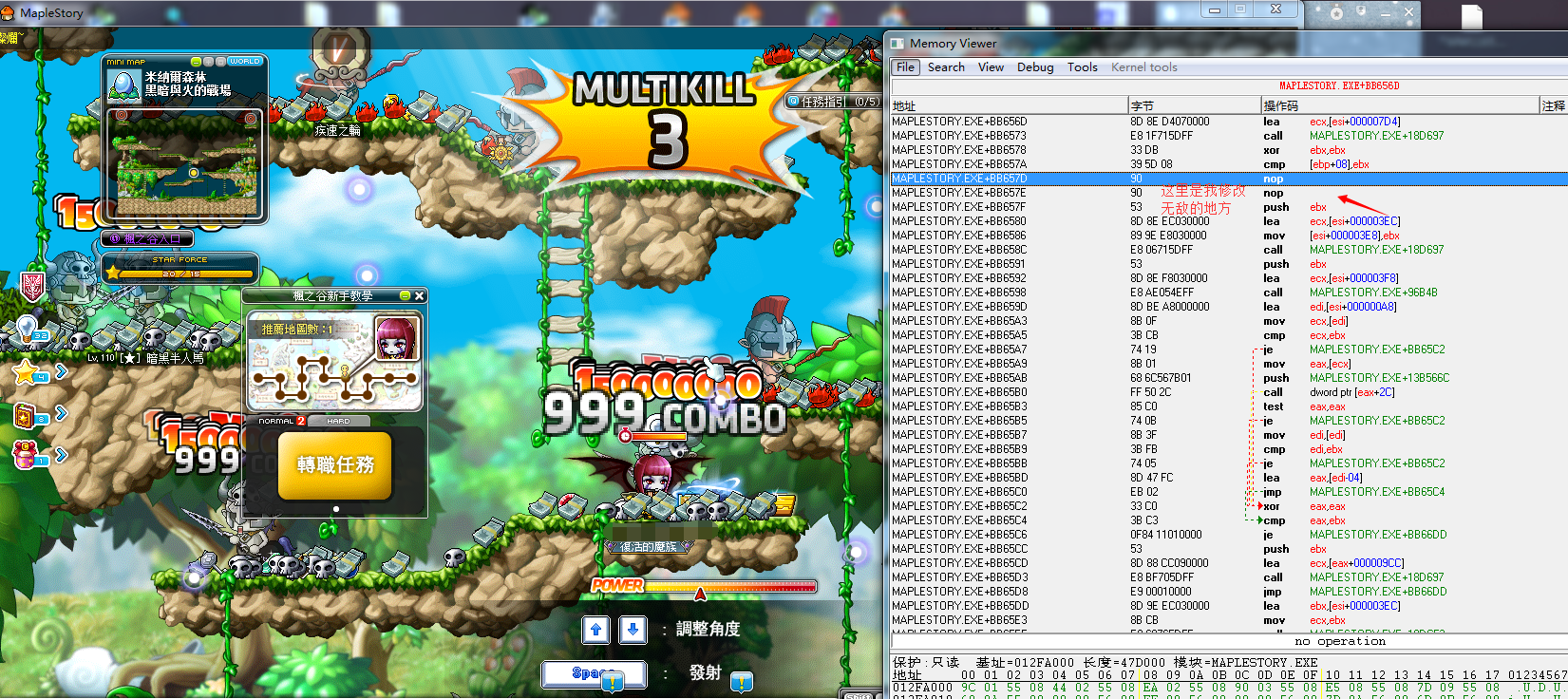Click the third mini map size button
1568x699 pixels.
pos(219,61)
